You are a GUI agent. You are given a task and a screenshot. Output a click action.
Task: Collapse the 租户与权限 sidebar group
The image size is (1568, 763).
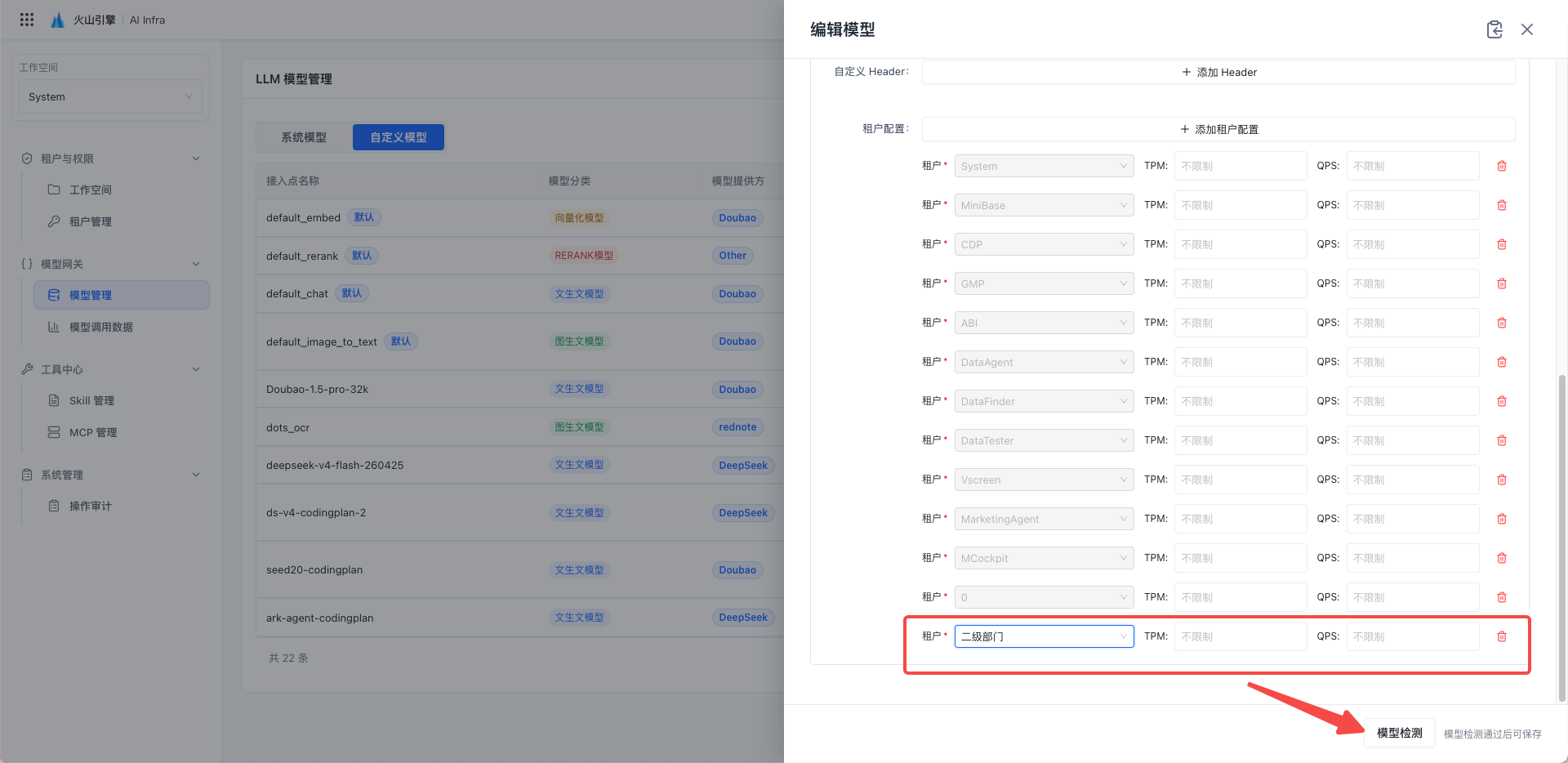coord(195,158)
